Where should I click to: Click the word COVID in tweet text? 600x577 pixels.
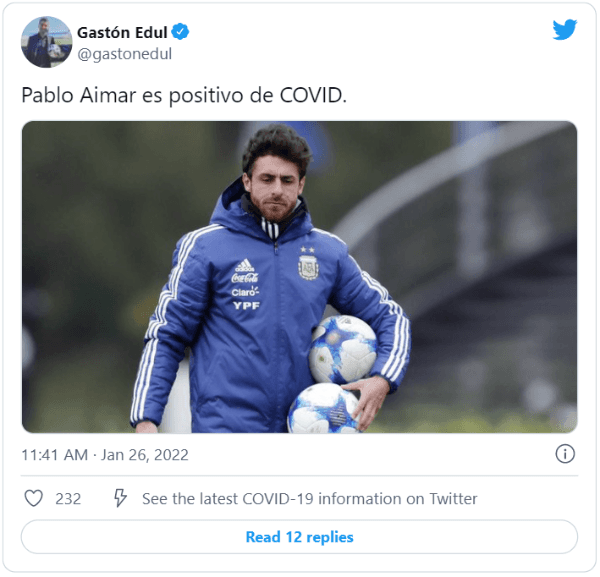(x=311, y=95)
